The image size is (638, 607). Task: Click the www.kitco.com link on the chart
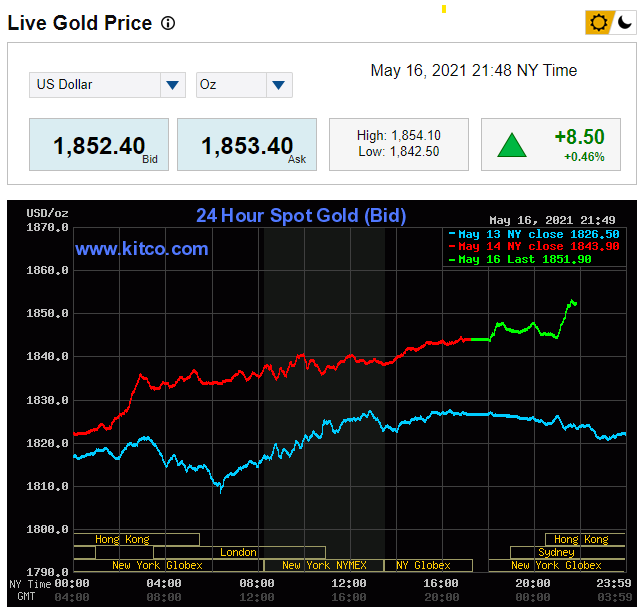[x=142, y=249]
